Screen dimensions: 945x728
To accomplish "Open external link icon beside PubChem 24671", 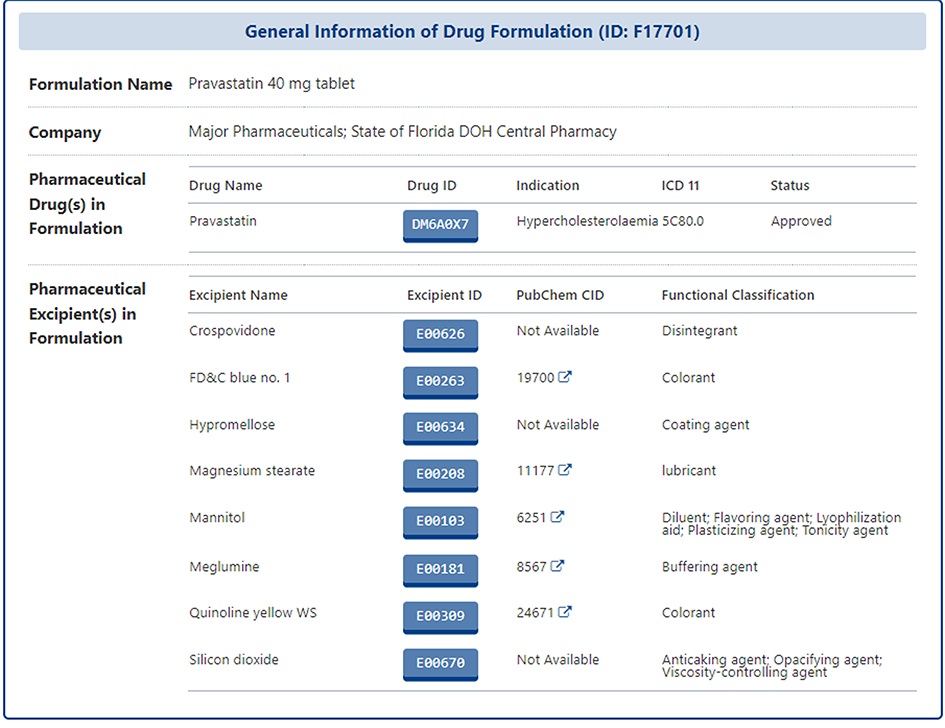I will point(565,612).
